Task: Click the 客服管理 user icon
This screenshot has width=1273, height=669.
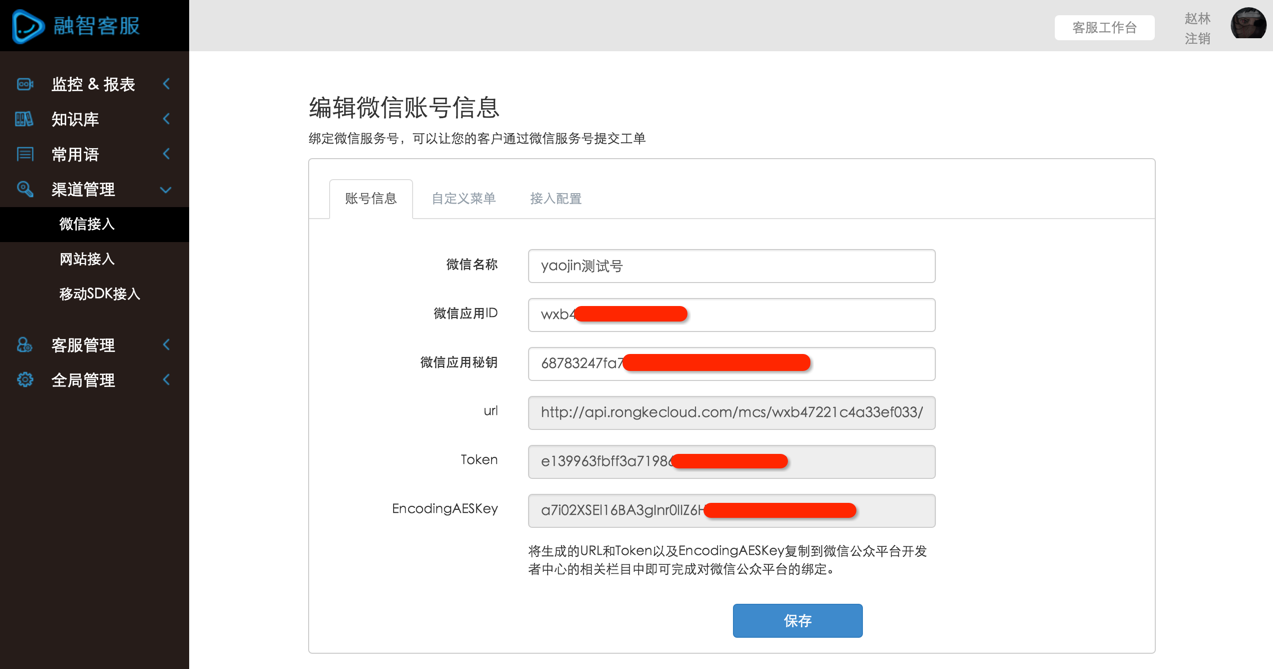Action: [25, 345]
